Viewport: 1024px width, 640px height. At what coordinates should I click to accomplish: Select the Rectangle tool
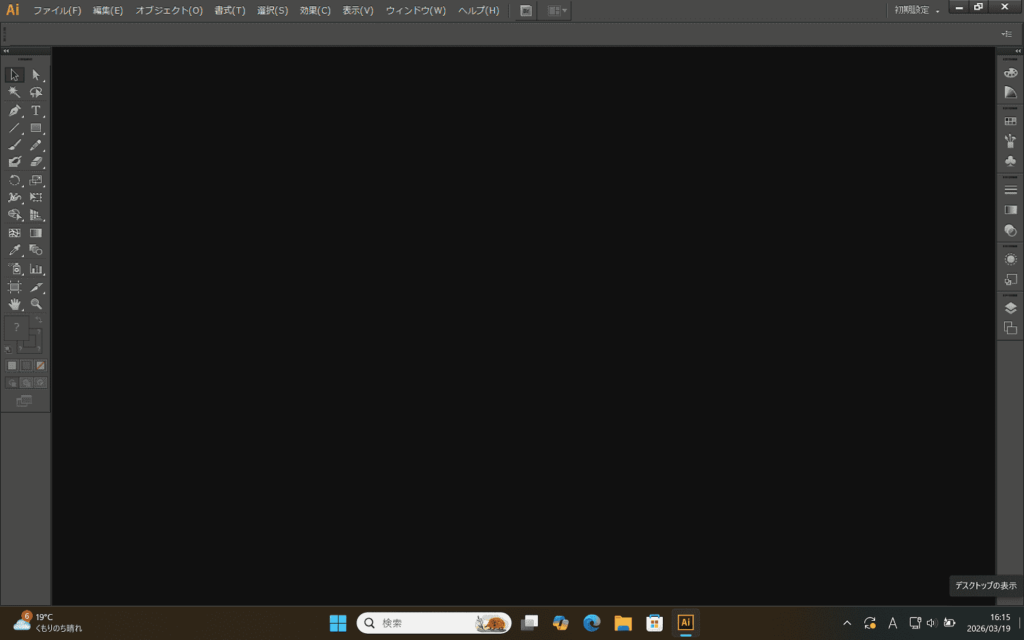click(x=37, y=129)
